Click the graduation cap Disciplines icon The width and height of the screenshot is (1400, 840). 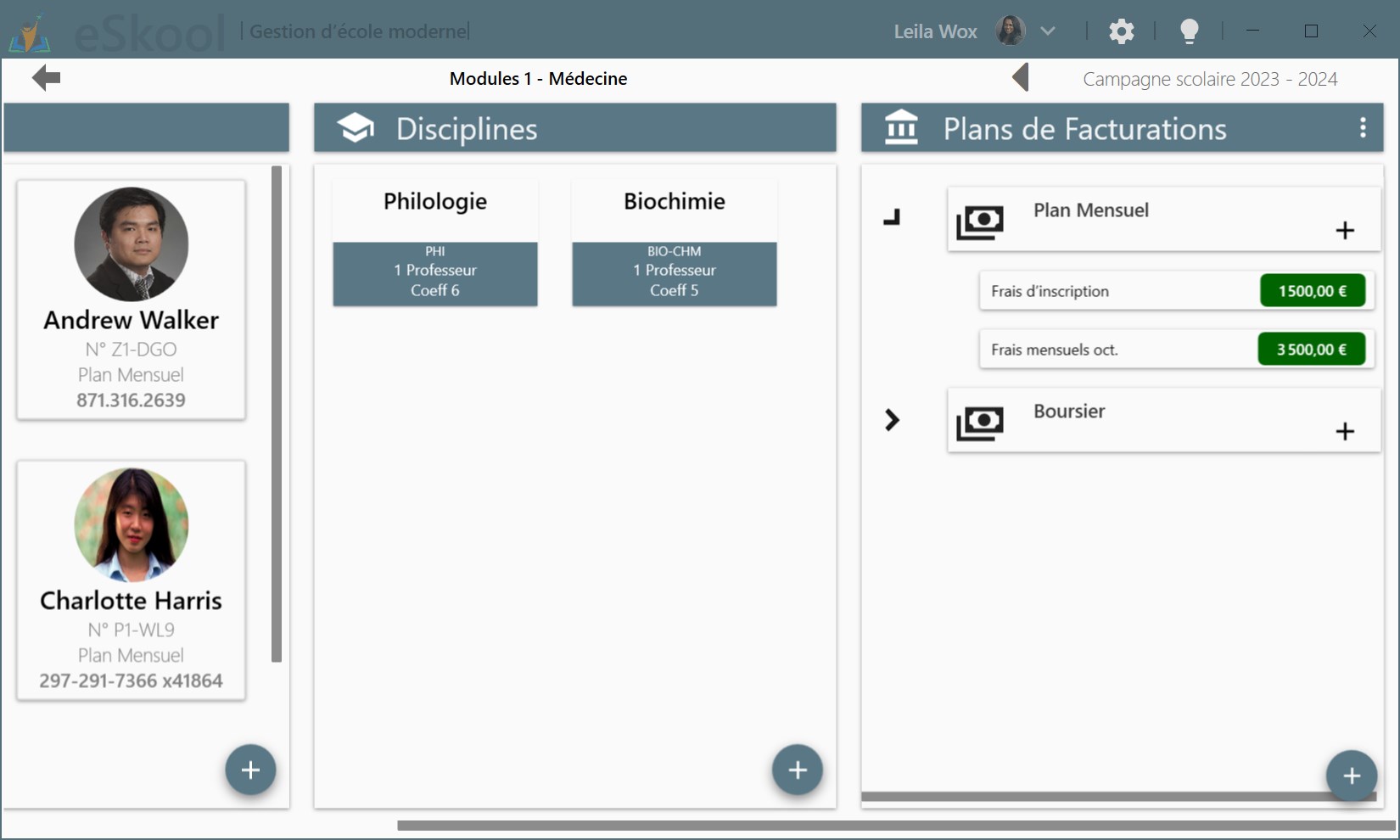(x=356, y=128)
